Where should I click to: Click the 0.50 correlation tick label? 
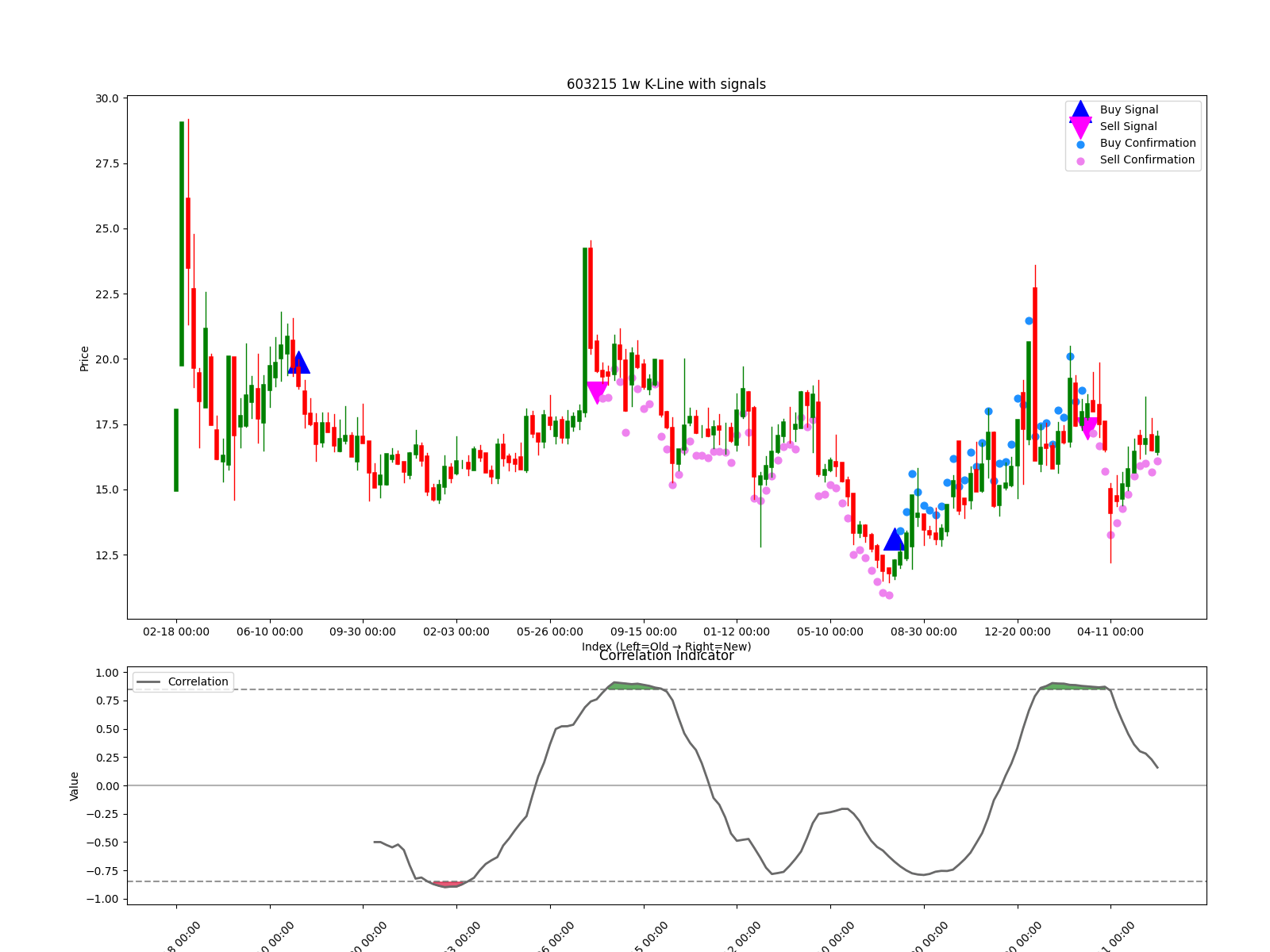[107, 729]
